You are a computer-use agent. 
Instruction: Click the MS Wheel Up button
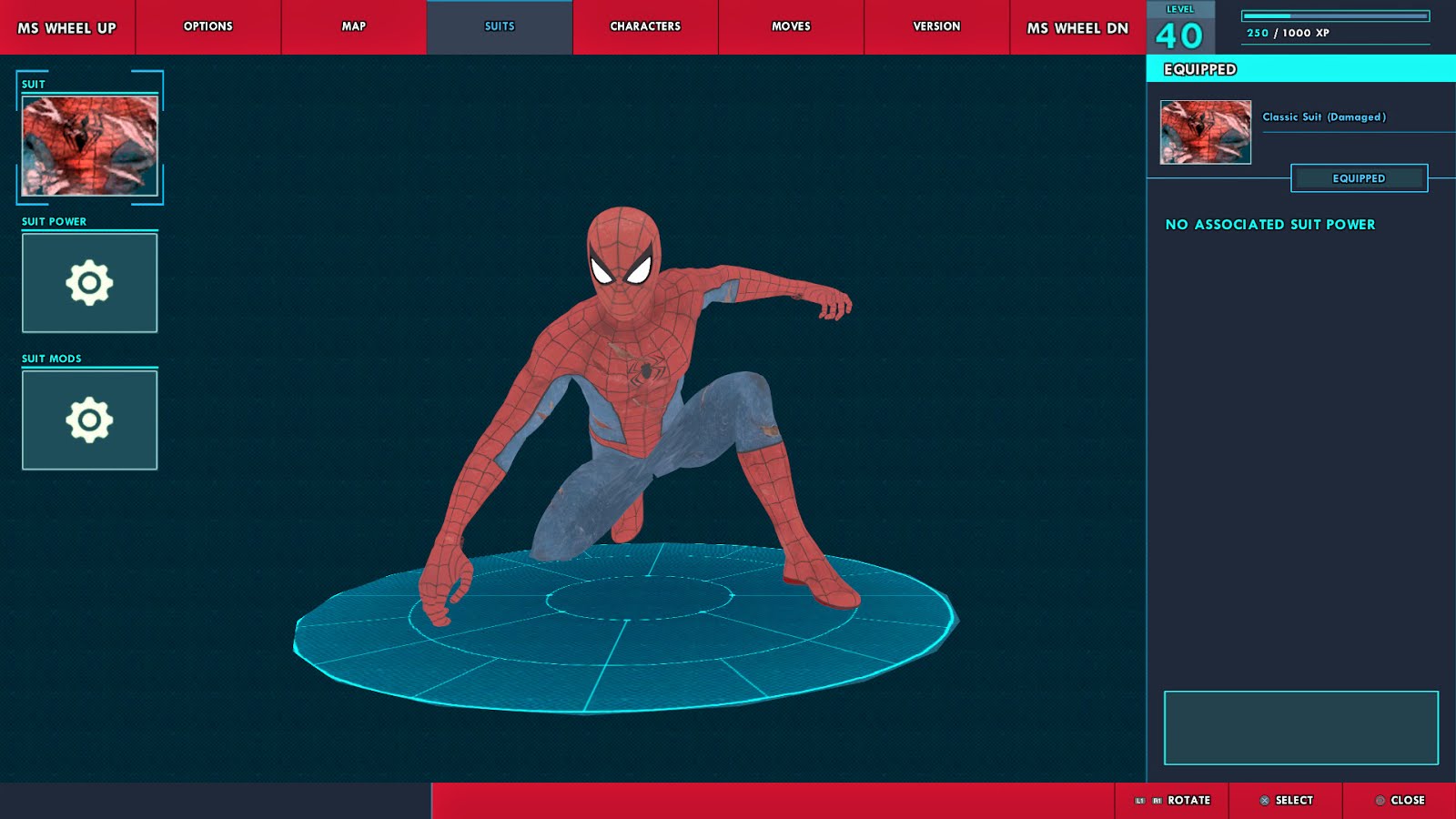pos(67,27)
